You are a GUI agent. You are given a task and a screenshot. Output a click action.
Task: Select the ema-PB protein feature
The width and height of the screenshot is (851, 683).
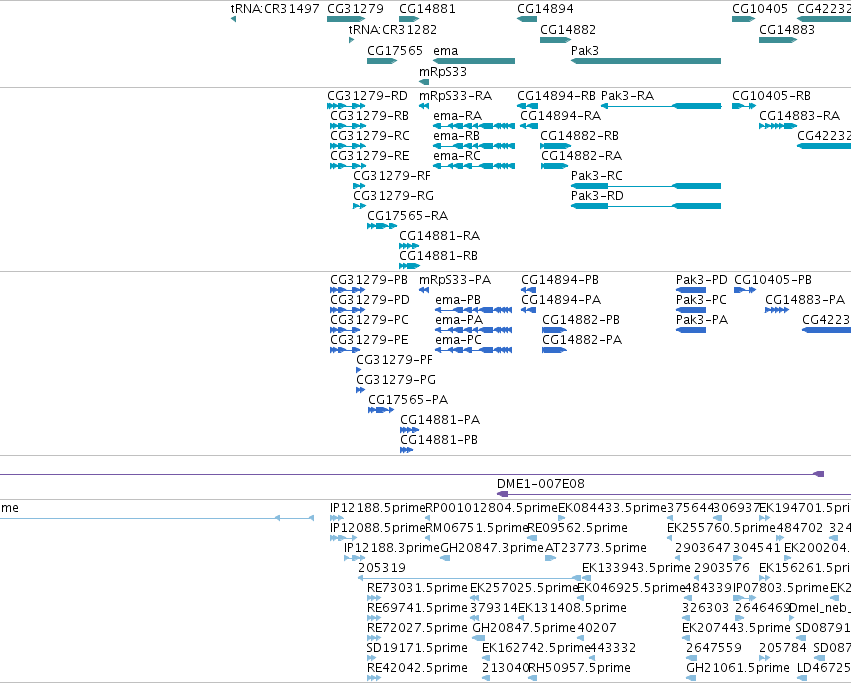tap(474, 310)
